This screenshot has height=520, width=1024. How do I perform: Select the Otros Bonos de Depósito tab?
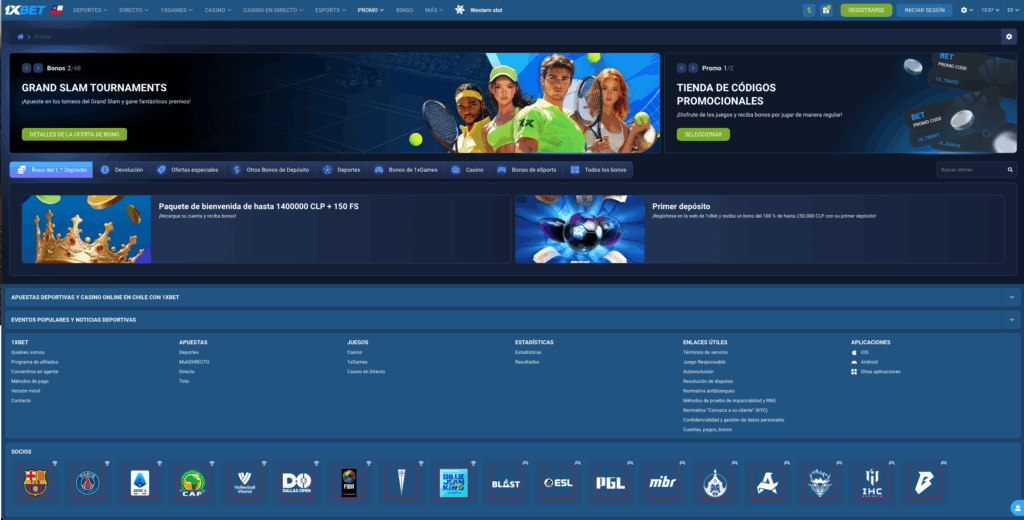point(271,170)
